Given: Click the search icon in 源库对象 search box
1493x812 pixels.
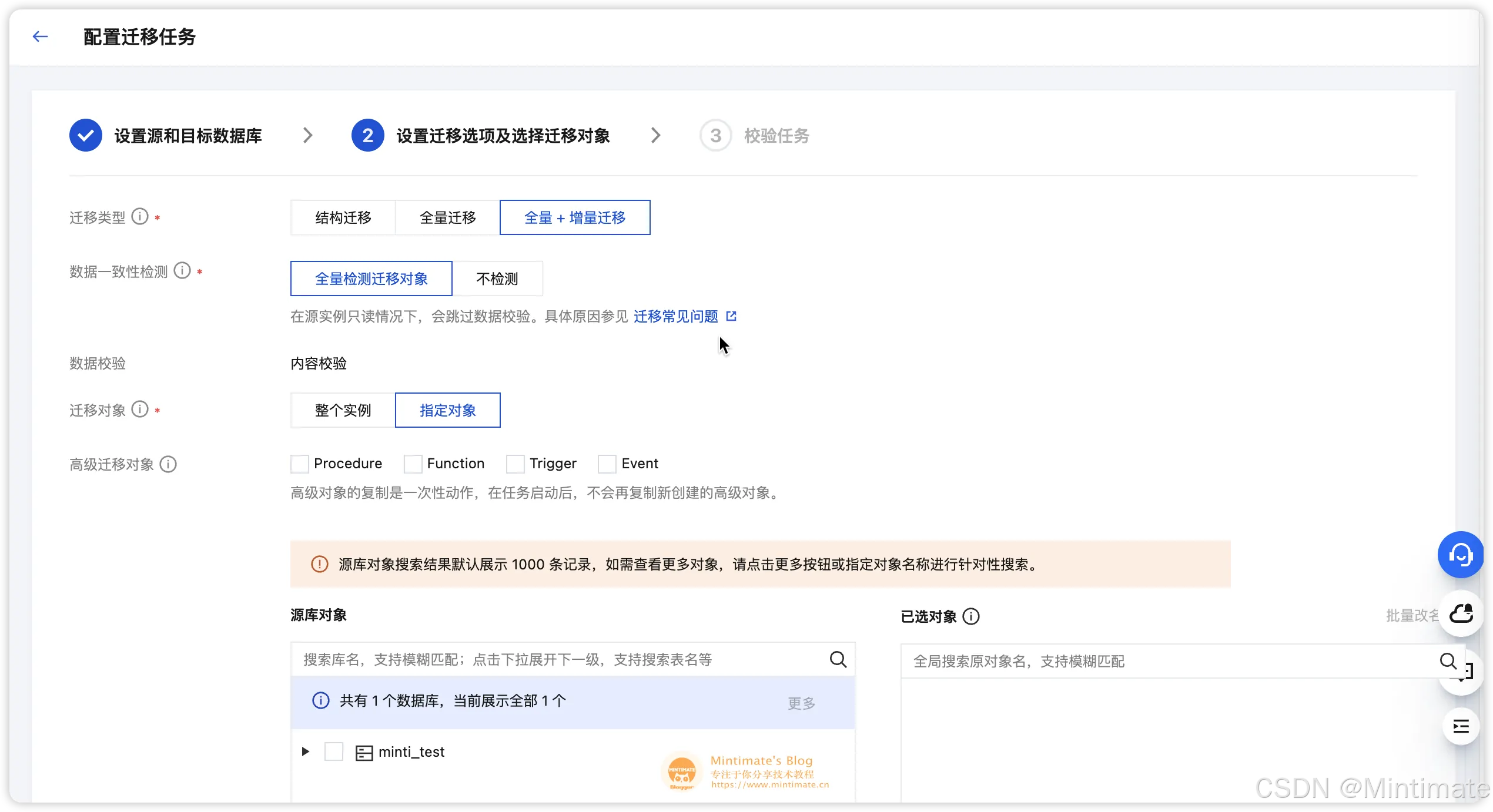Looking at the screenshot, I should 838,660.
